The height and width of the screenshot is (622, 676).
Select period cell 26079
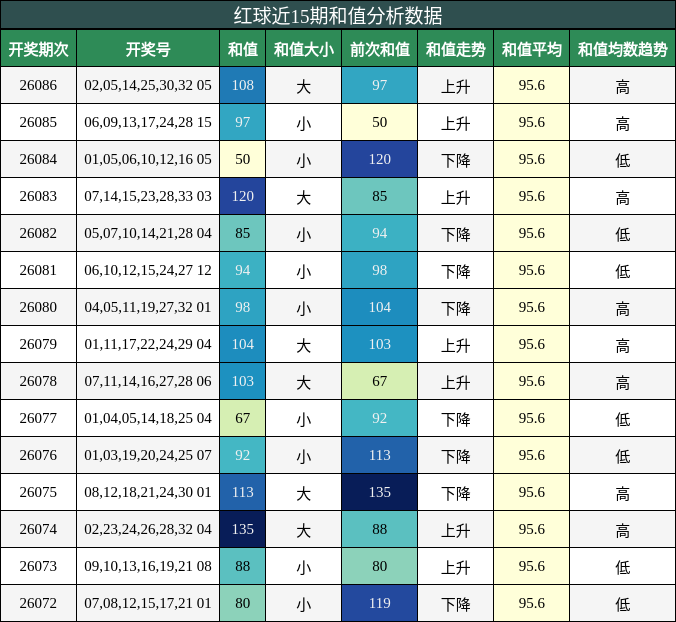point(38,344)
